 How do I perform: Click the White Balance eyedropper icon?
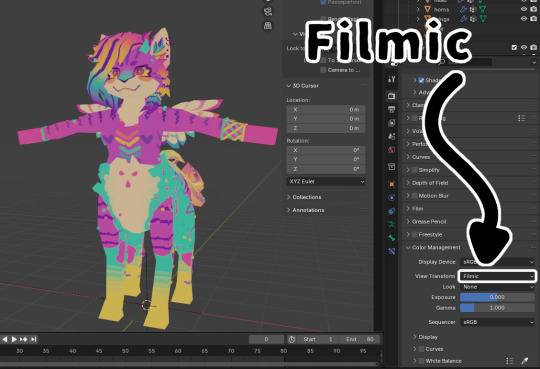click(x=525, y=361)
